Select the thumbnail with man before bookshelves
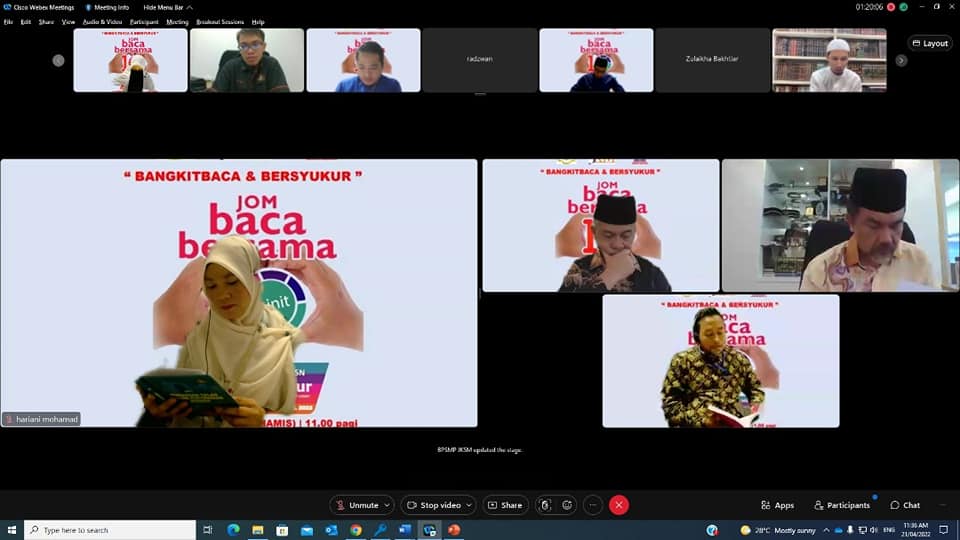 [x=829, y=60]
